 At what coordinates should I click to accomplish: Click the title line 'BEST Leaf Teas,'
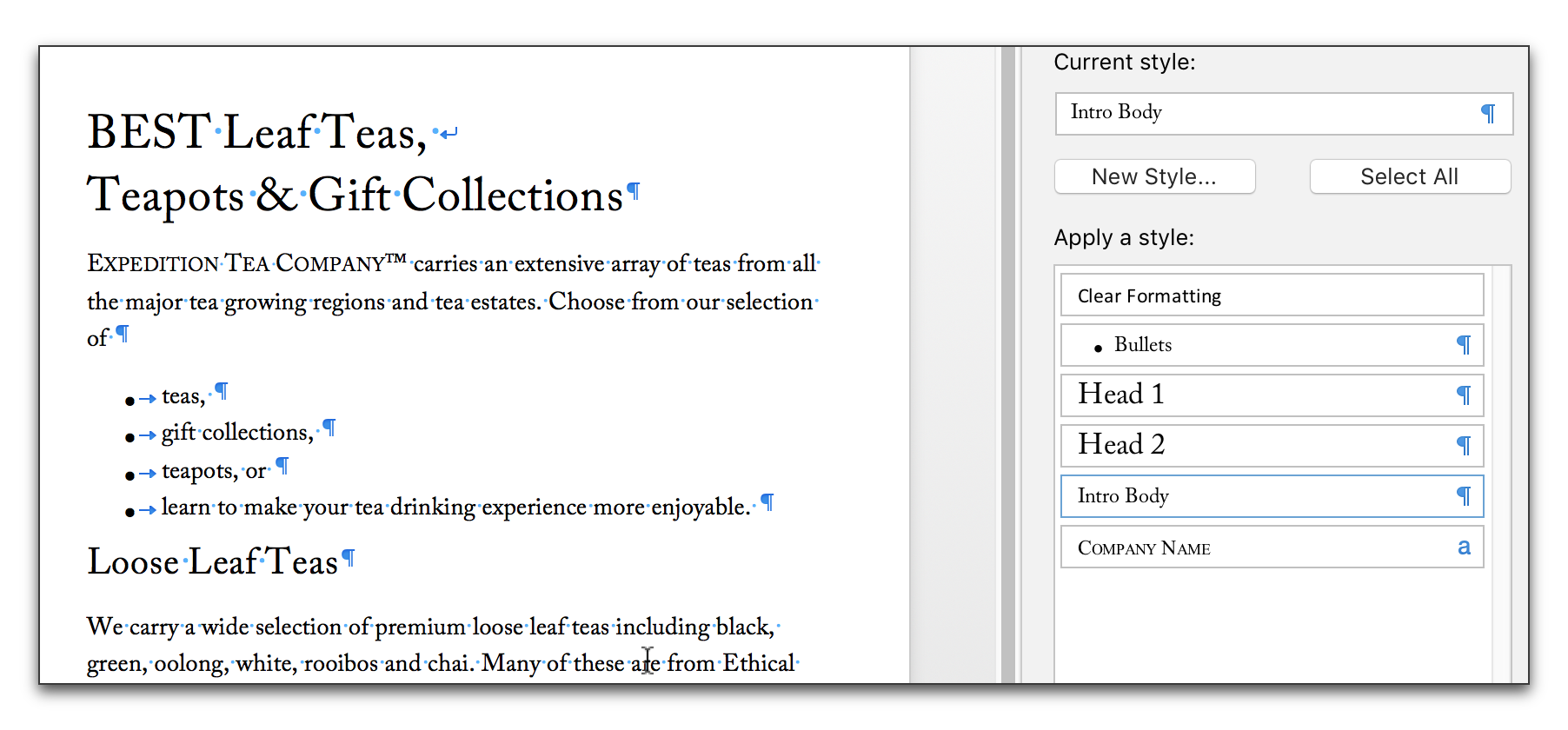pyautogui.click(x=257, y=133)
